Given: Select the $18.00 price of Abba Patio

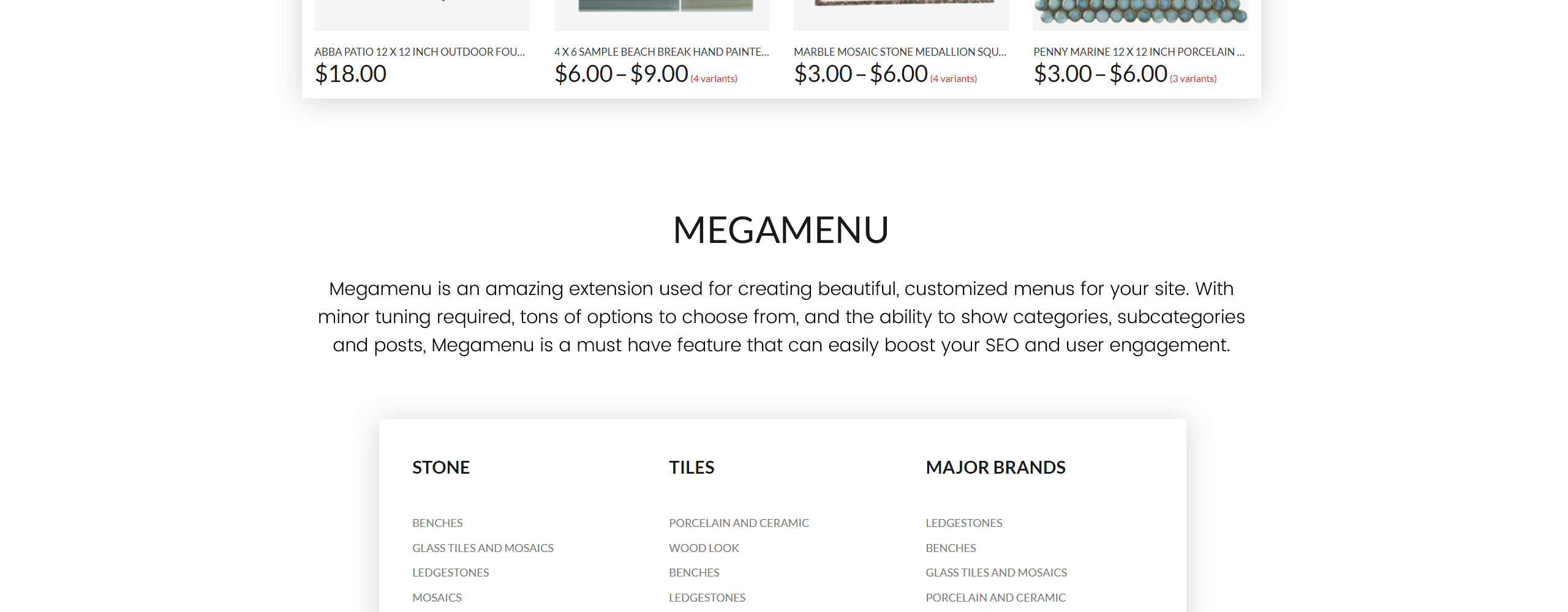Looking at the screenshot, I should click(x=350, y=74).
